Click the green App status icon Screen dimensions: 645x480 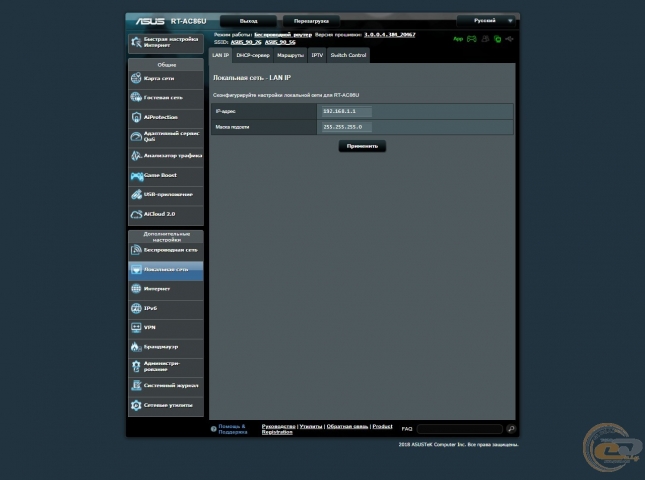click(458, 39)
